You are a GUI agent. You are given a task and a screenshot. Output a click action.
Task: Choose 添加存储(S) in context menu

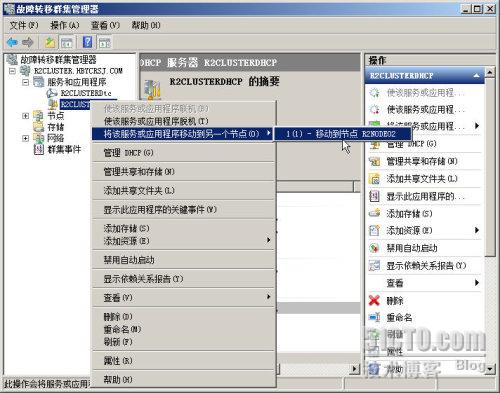click(184, 228)
